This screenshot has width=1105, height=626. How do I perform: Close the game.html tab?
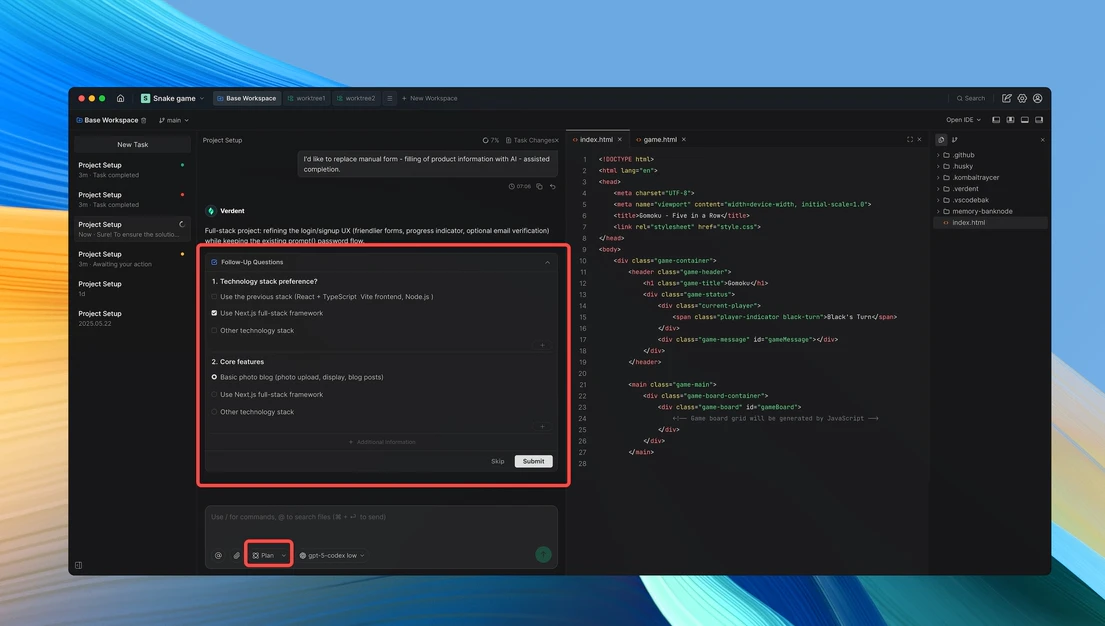(684, 140)
